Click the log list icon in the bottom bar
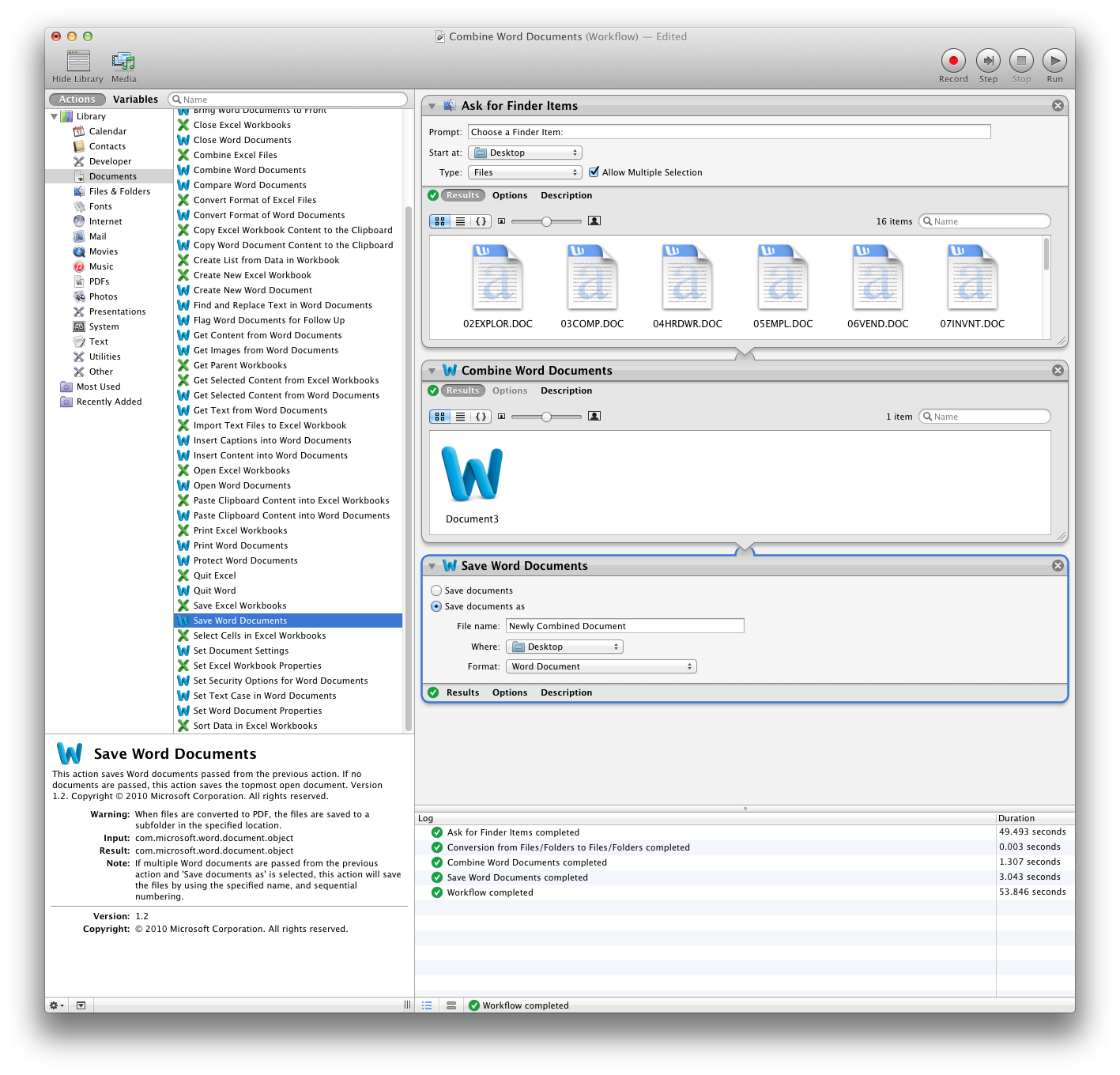This screenshot has width=1120, height=1075. [427, 1005]
